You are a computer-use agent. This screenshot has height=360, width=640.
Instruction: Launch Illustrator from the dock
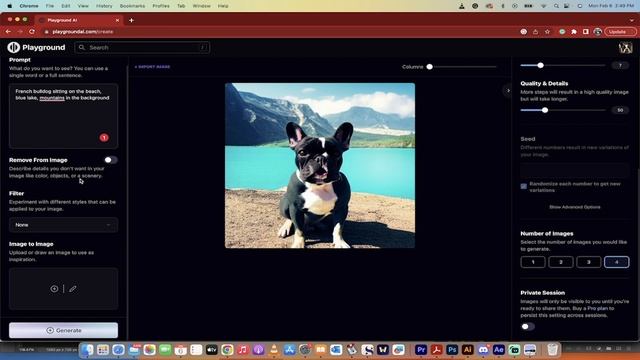(467, 350)
